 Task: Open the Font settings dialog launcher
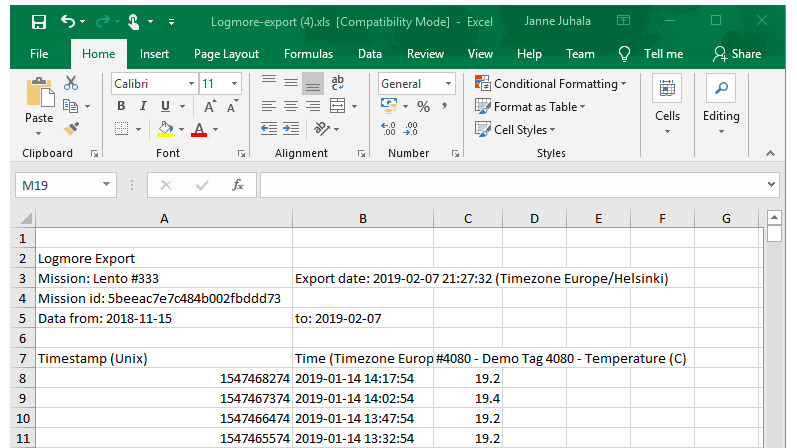tap(241, 154)
